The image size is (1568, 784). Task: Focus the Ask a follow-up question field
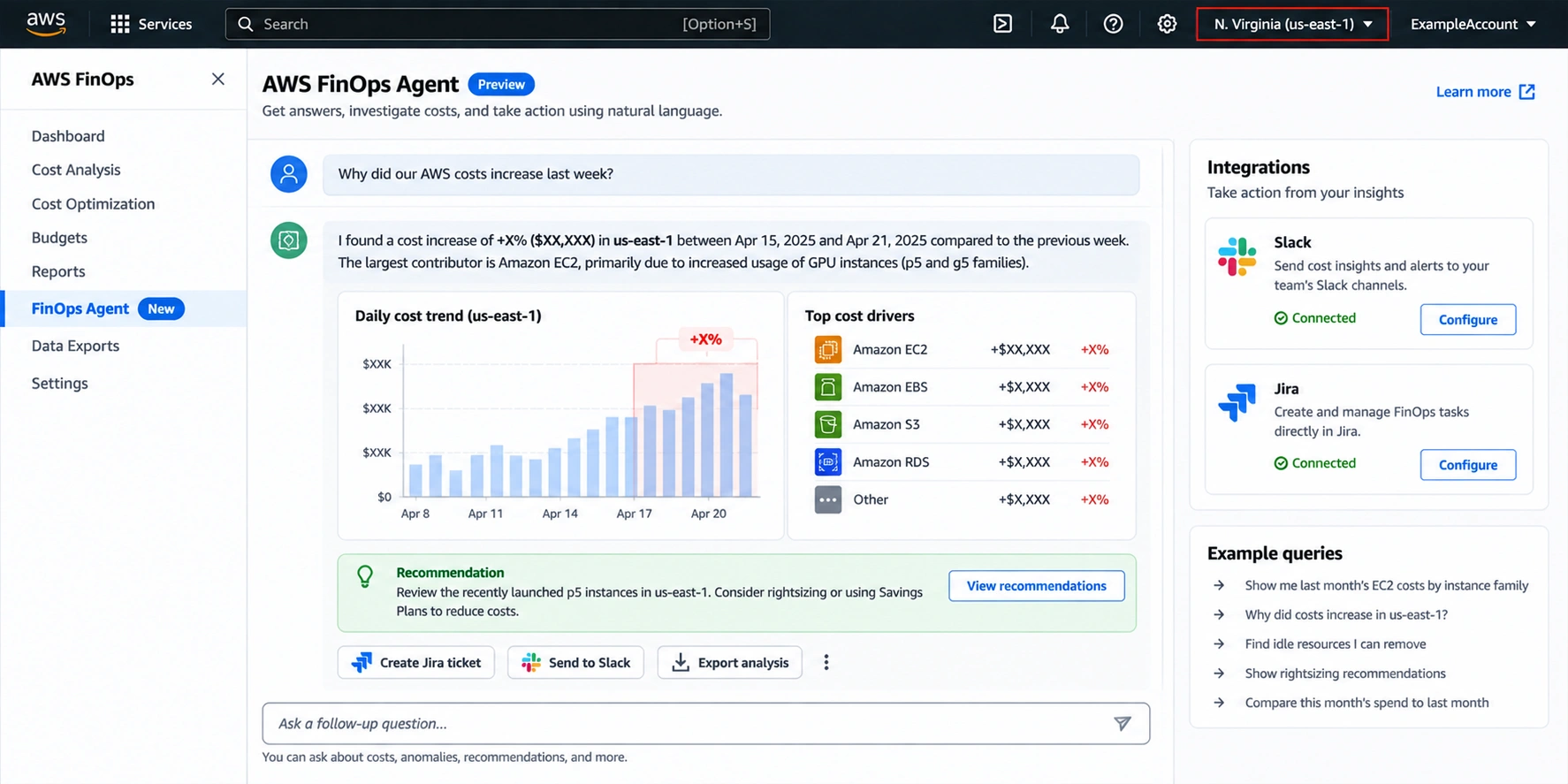705,723
